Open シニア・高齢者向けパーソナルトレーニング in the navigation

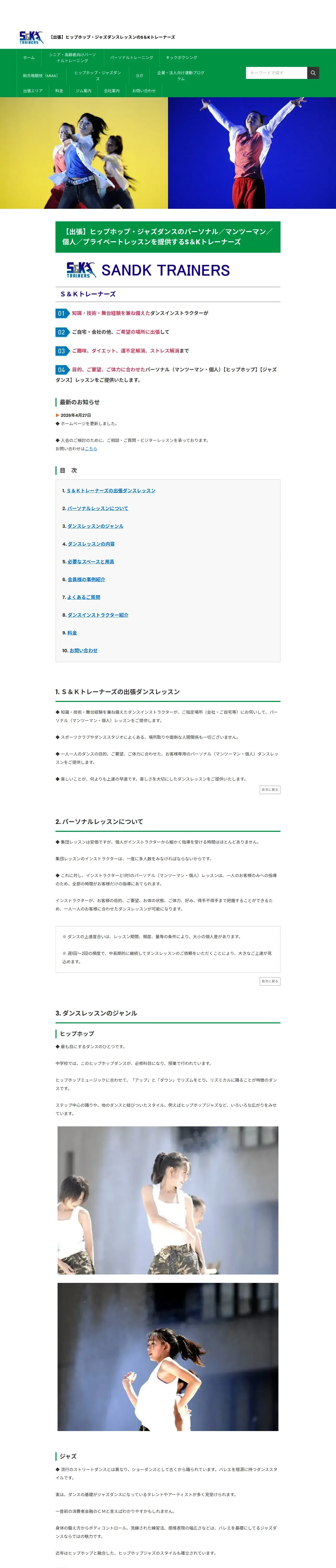pyautogui.click(x=72, y=58)
